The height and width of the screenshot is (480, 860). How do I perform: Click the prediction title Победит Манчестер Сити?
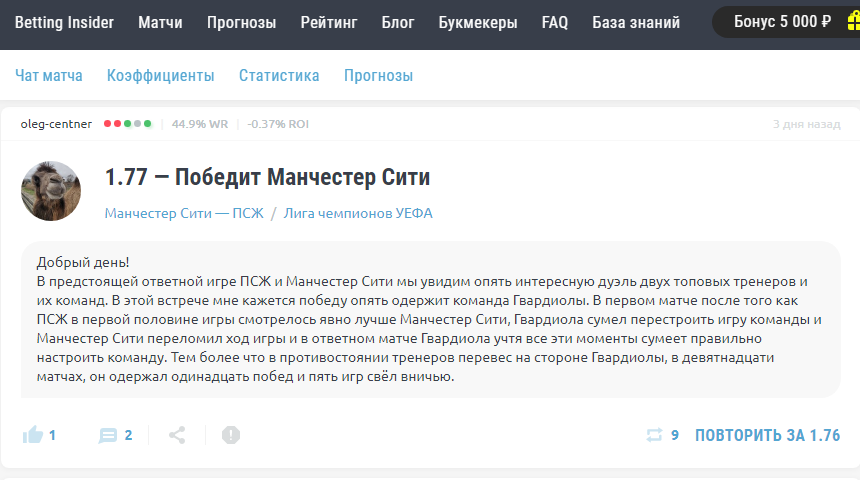pyautogui.click(x=267, y=177)
